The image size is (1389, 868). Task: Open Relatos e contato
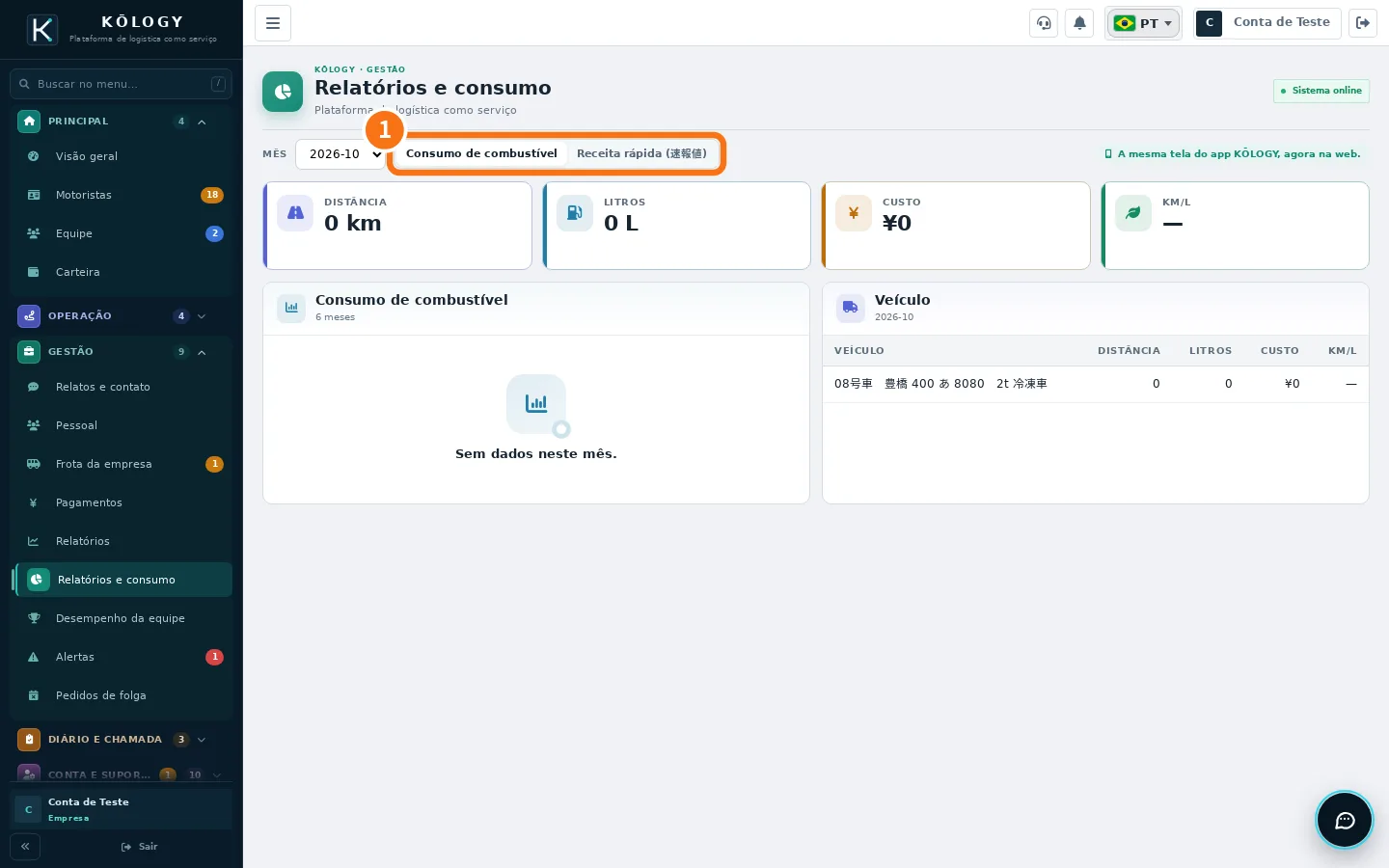[122, 387]
